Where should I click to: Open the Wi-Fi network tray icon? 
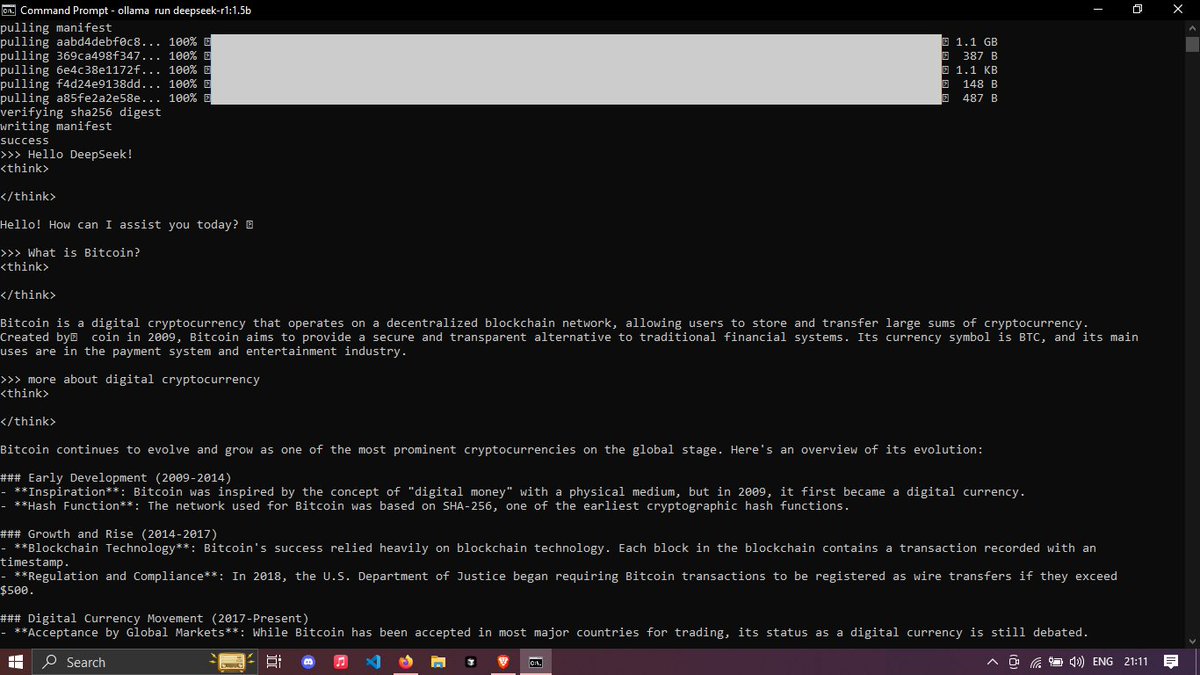(1035, 662)
